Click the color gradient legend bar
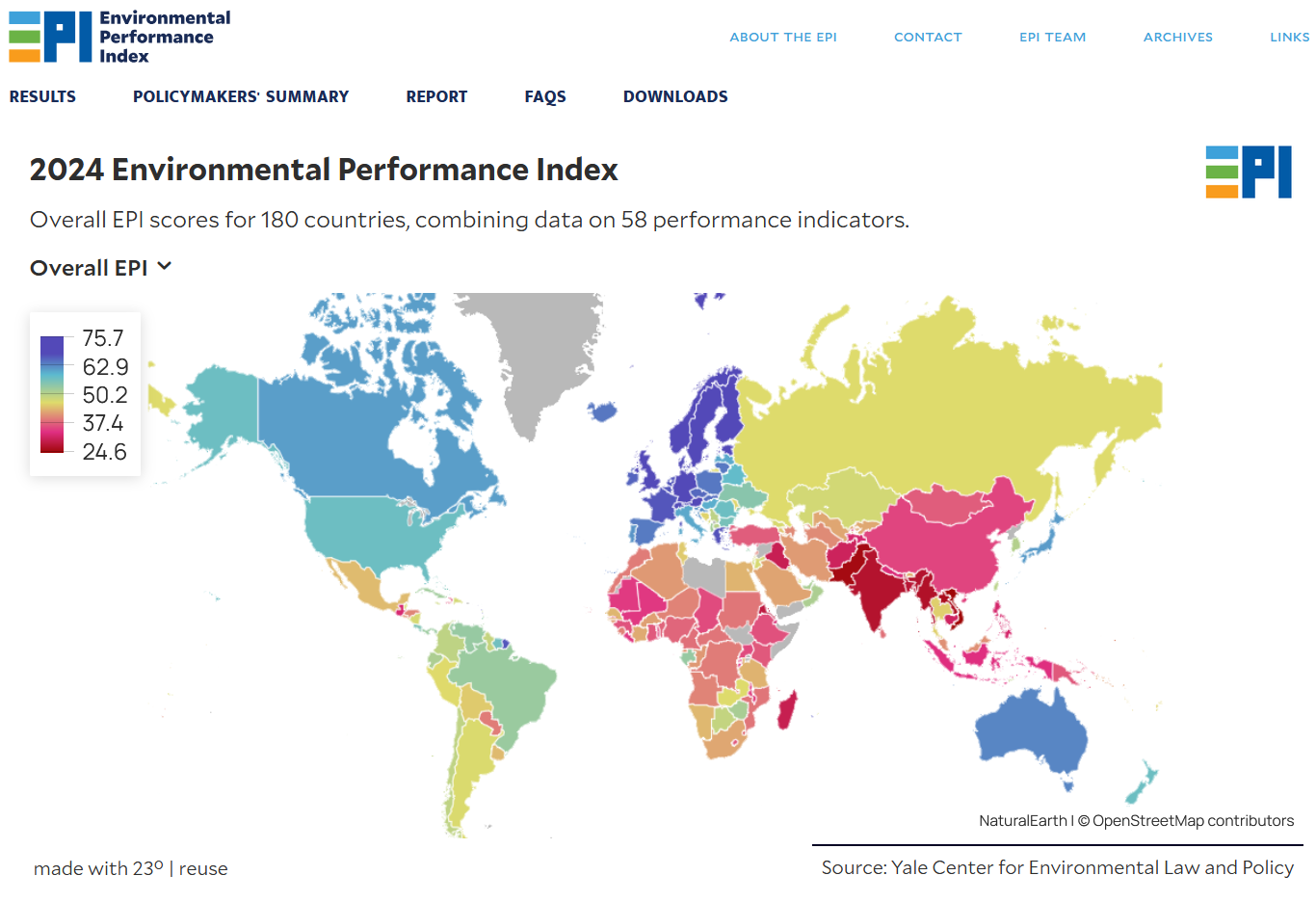Image resolution: width=1316 pixels, height=902 pixels. [x=52, y=394]
